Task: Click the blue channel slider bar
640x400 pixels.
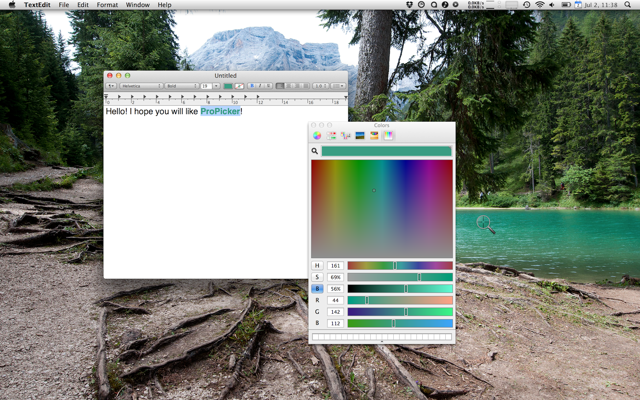Action: pos(400,323)
